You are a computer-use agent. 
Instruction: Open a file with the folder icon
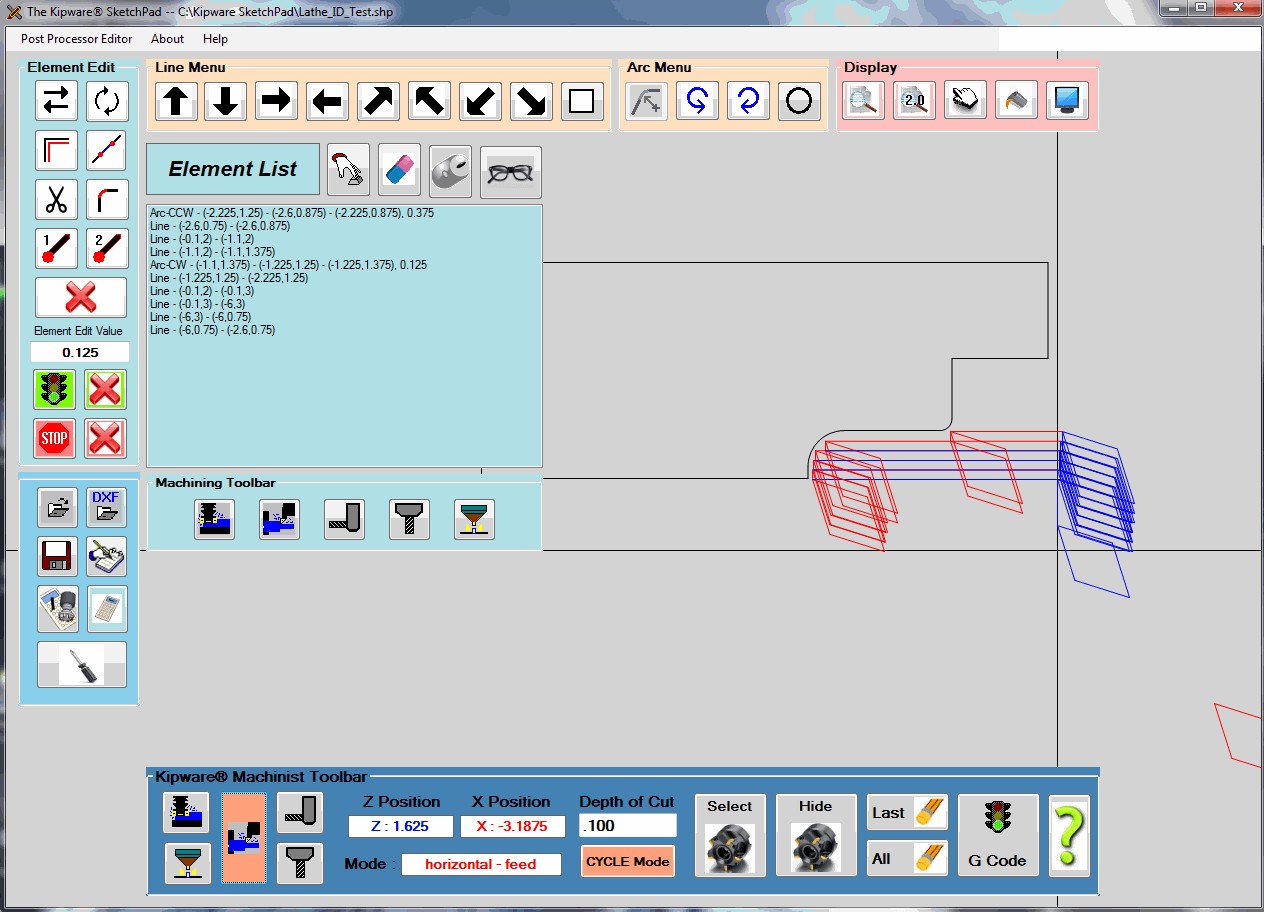58,507
